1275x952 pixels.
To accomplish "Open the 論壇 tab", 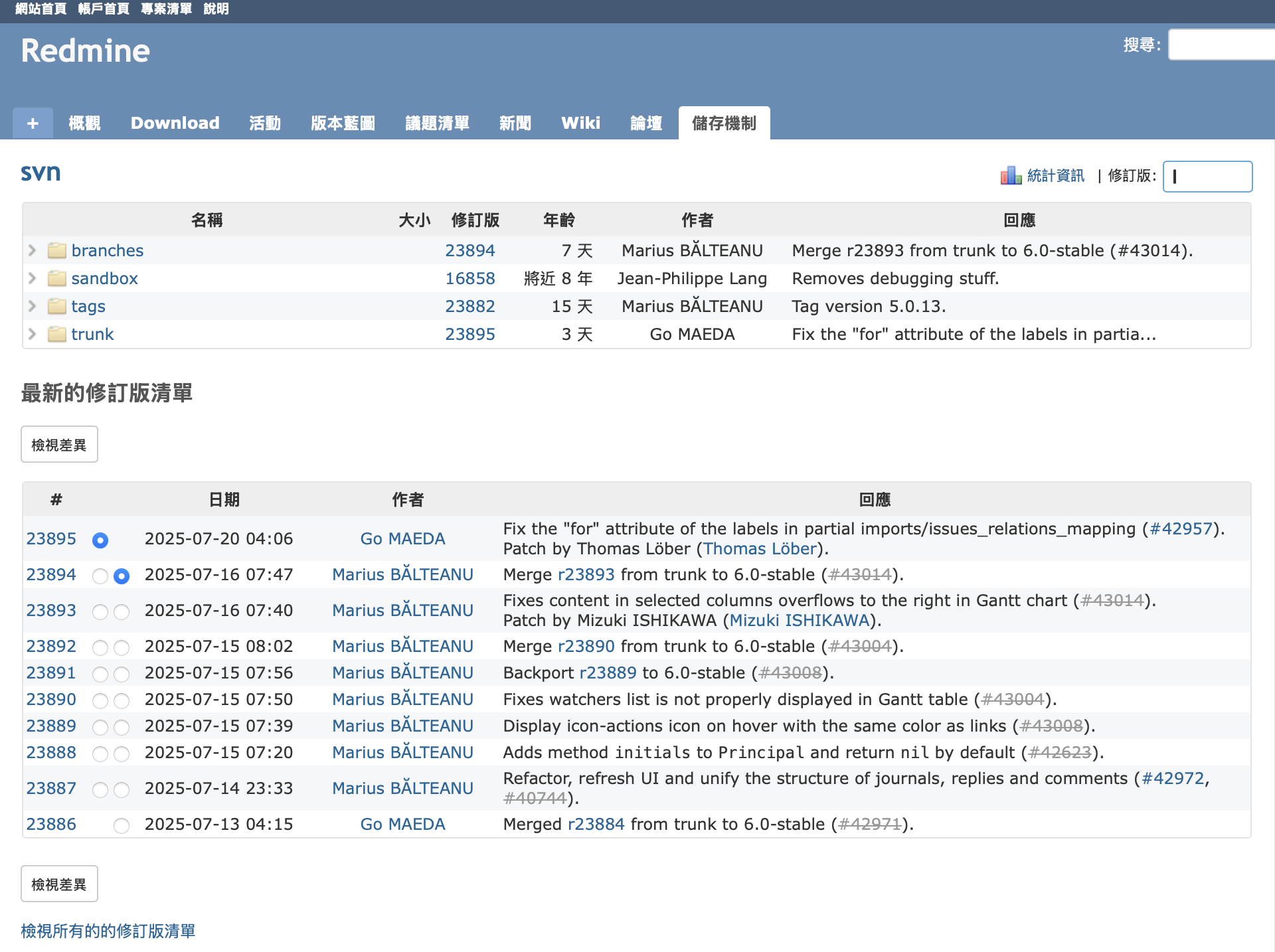I will pyautogui.click(x=646, y=123).
